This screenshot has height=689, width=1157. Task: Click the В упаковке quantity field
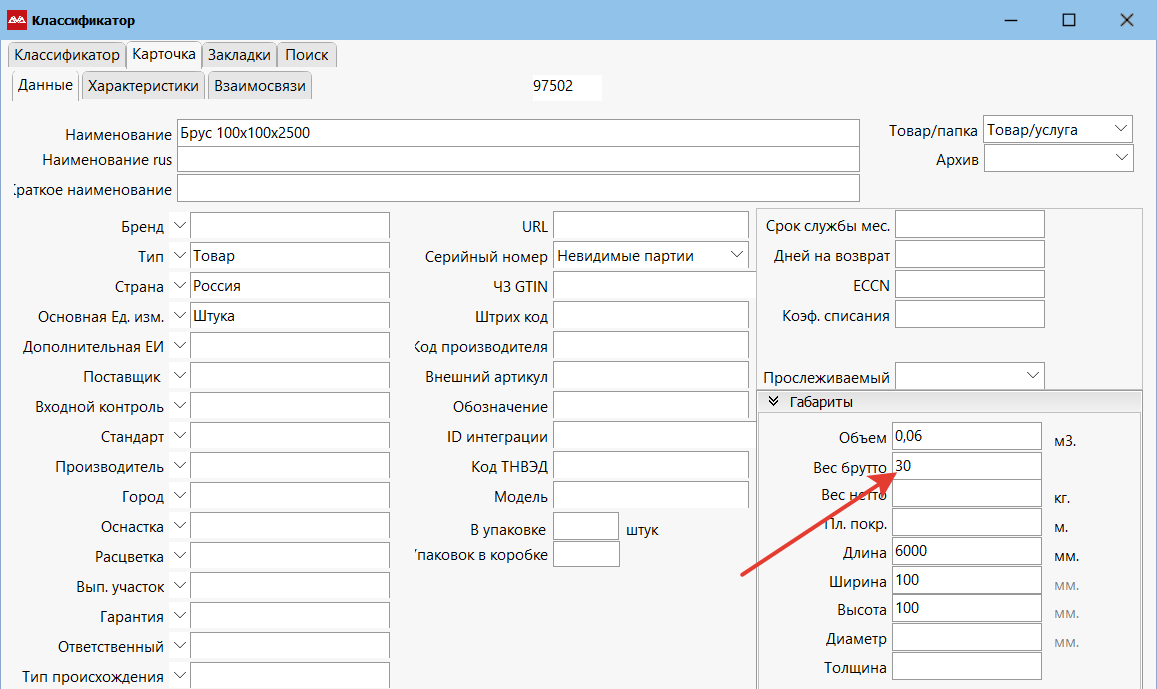(x=586, y=527)
